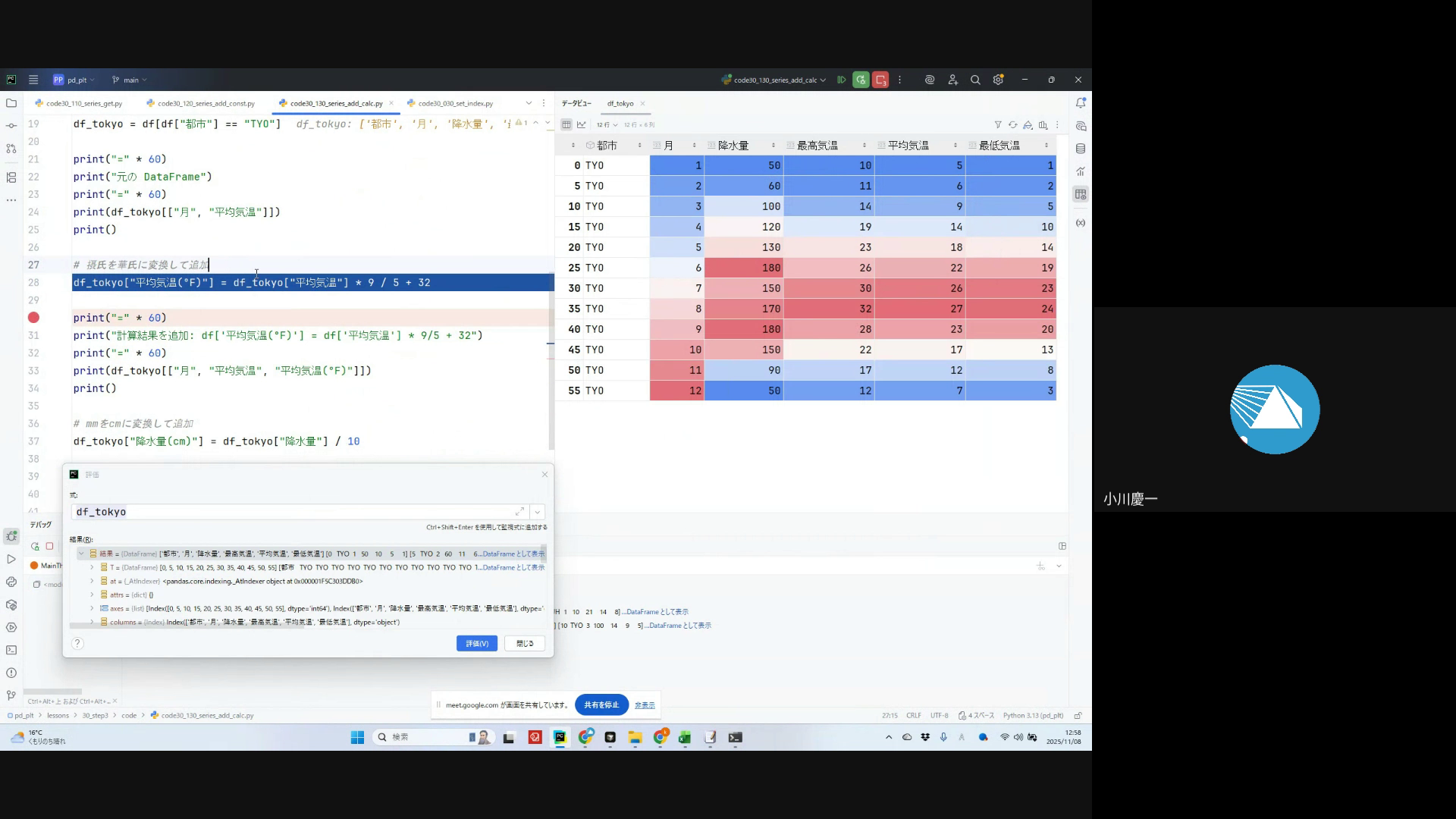
Task: Open the Database tool window icon
Action: (x=1081, y=149)
